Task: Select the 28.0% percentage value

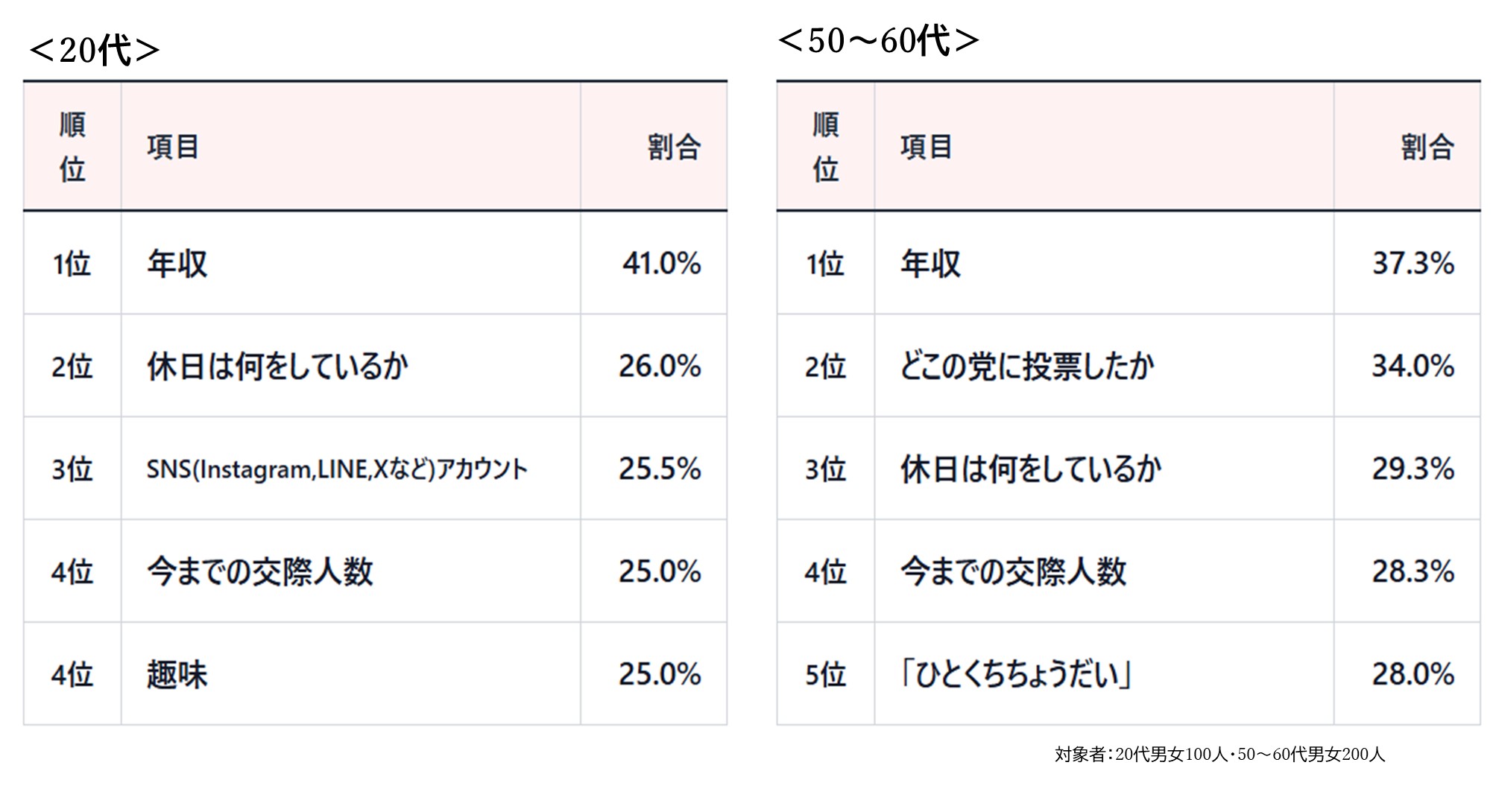Action: pyautogui.click(x=1413, y=674)
